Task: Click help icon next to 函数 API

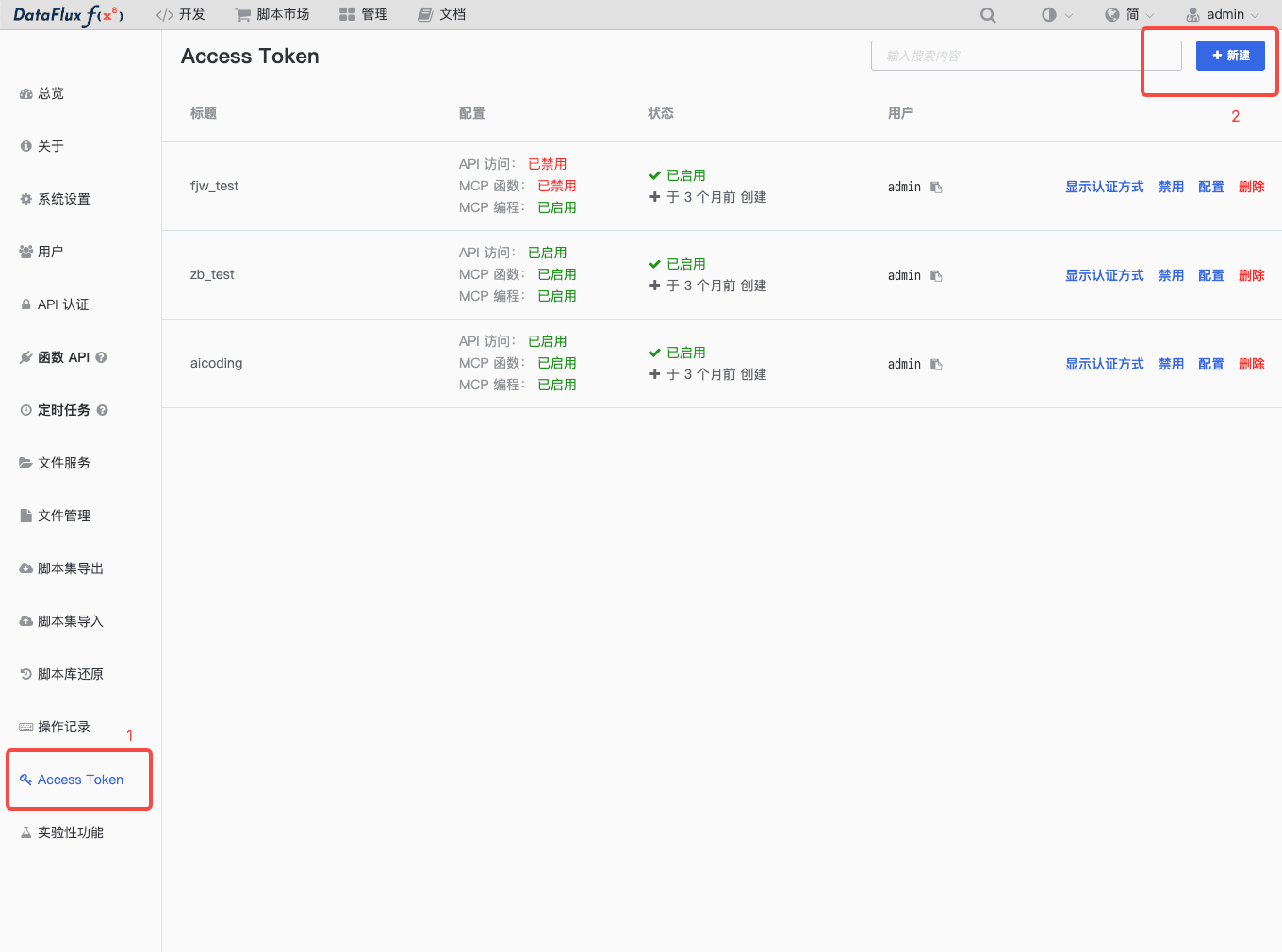Action: [x=101, y=357]
